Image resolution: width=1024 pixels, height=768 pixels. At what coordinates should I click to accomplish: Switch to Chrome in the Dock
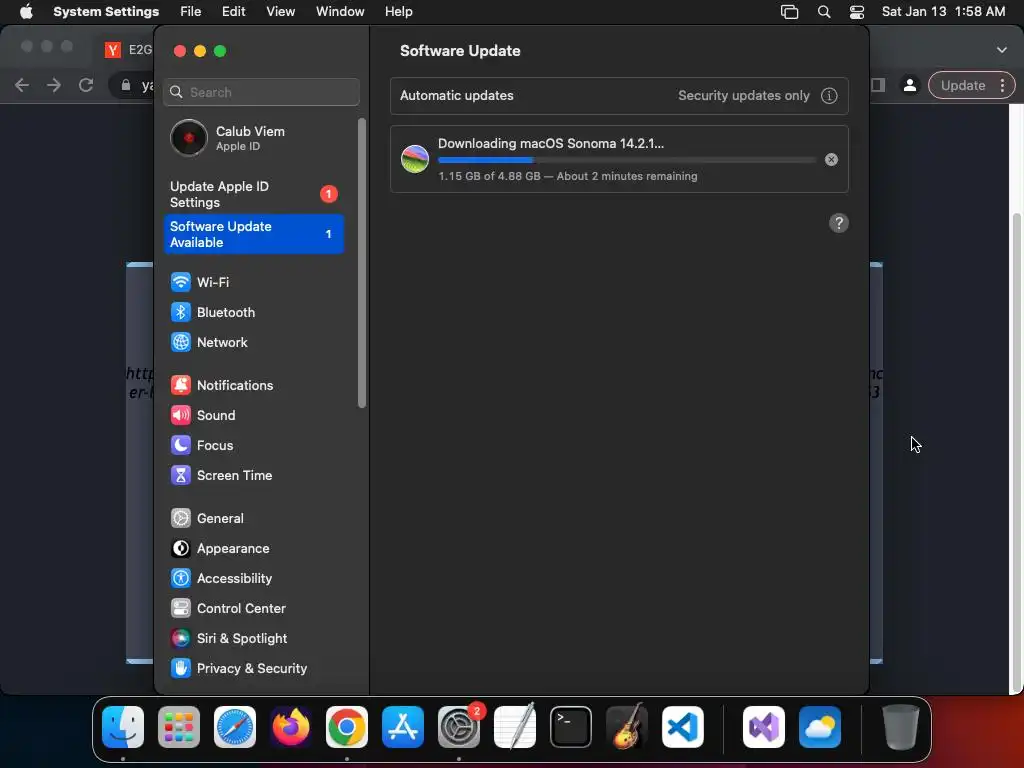pos(347,727)
